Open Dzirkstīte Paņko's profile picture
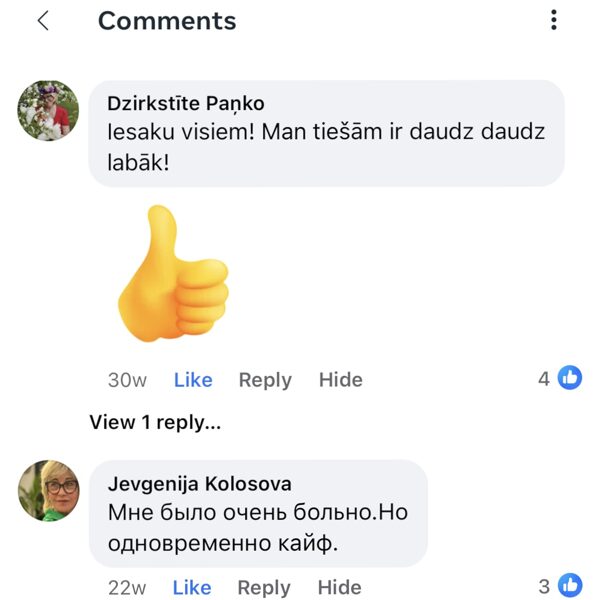Screen dimensions: 600x600 [48, 110]
